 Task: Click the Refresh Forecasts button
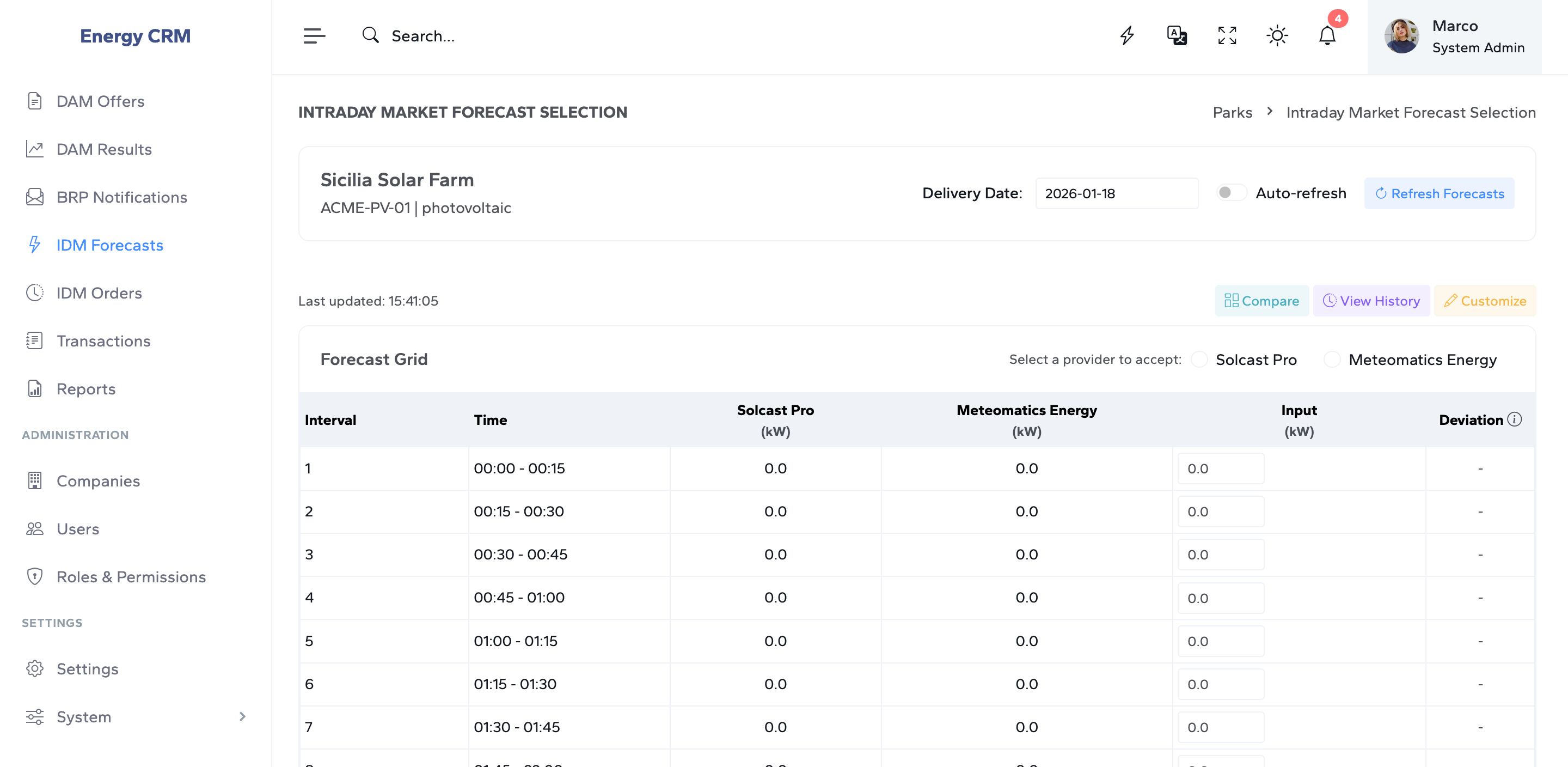tap(1439, 193)
